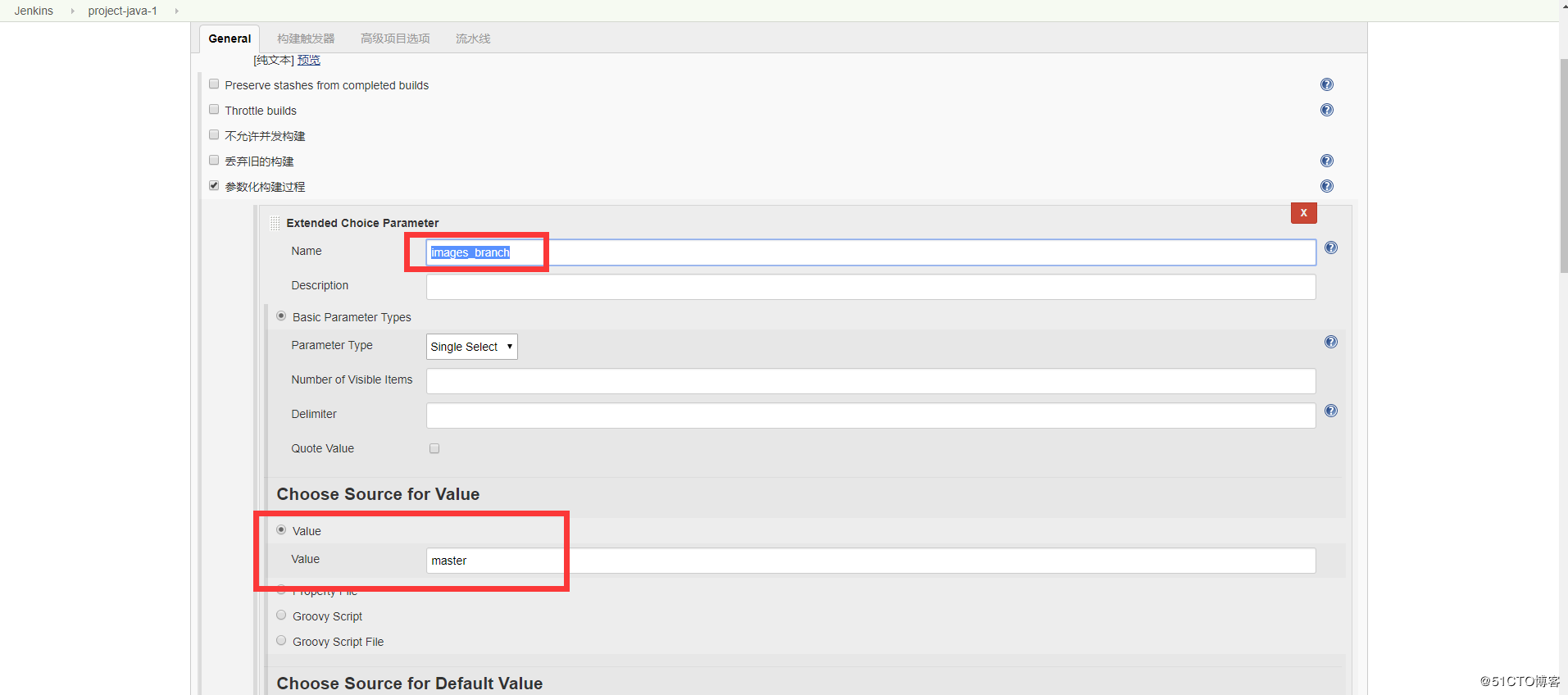Click the Choose Source for Value heading
Screen dimensions: 1568x695
pos(378,494)
